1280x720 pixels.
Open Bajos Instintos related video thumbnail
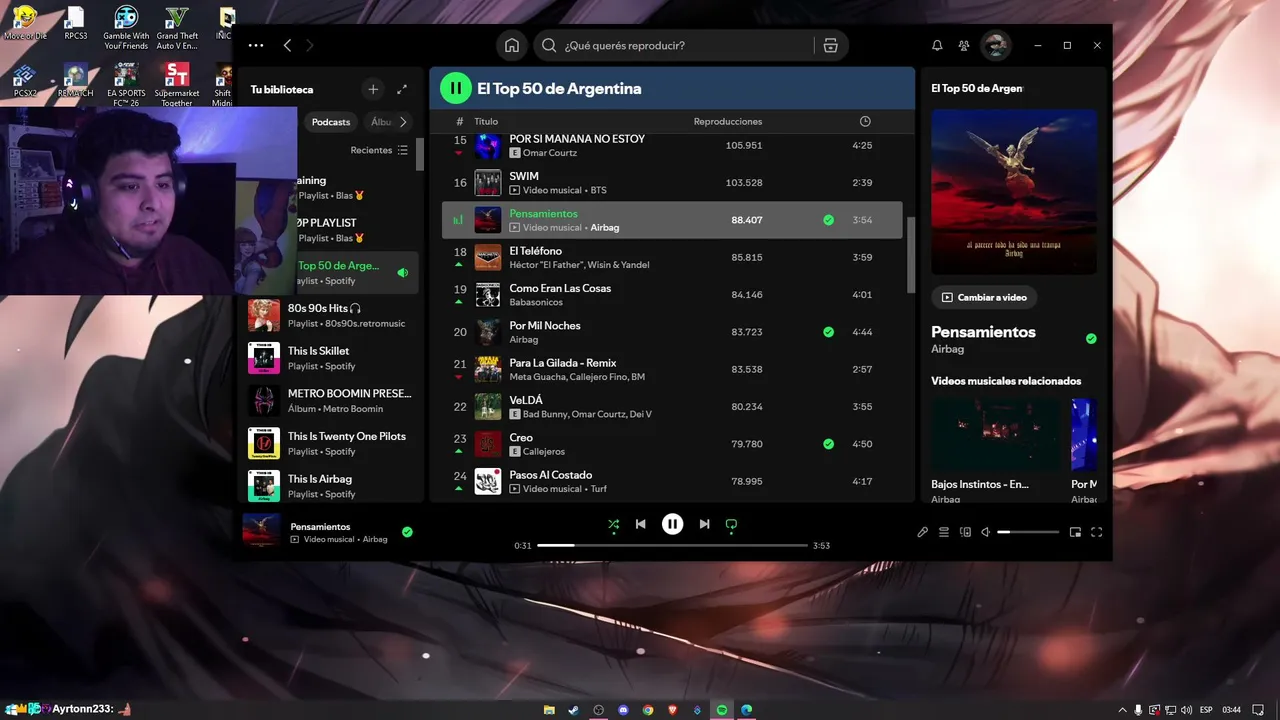pyautogui.click(x=997, y=435)
